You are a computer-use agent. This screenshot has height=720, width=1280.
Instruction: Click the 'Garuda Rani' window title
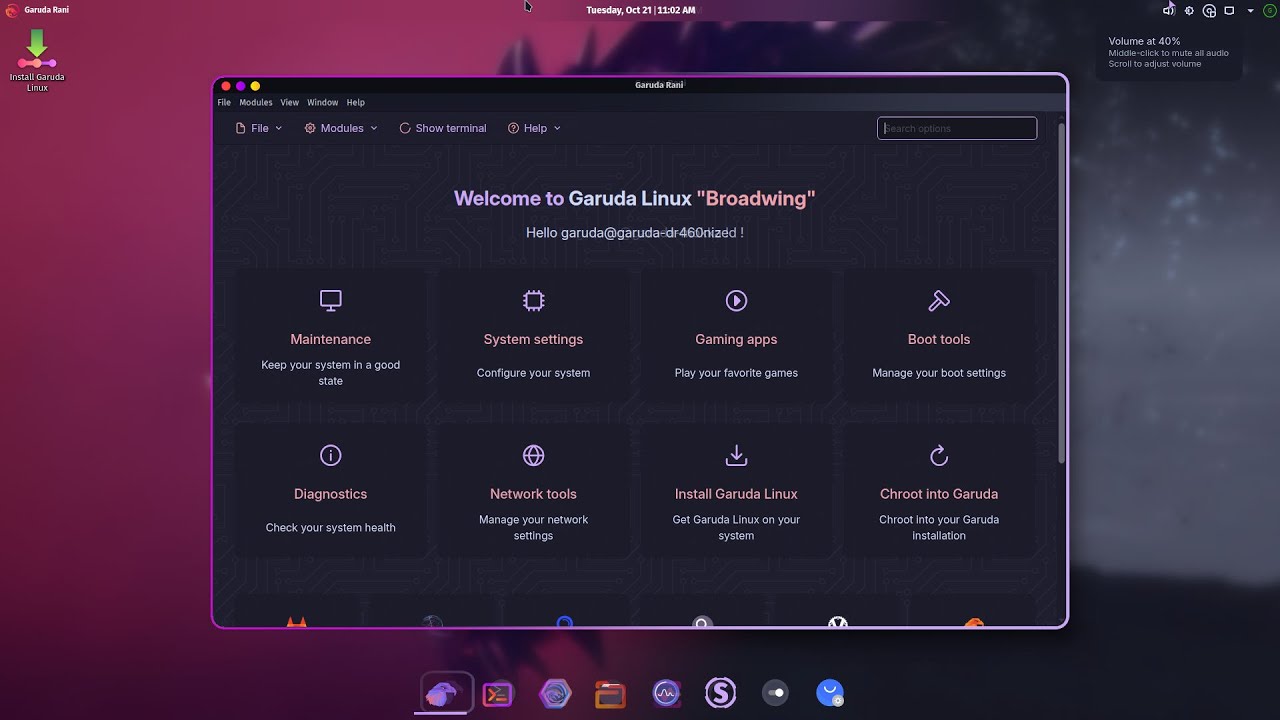pos(659,85)
